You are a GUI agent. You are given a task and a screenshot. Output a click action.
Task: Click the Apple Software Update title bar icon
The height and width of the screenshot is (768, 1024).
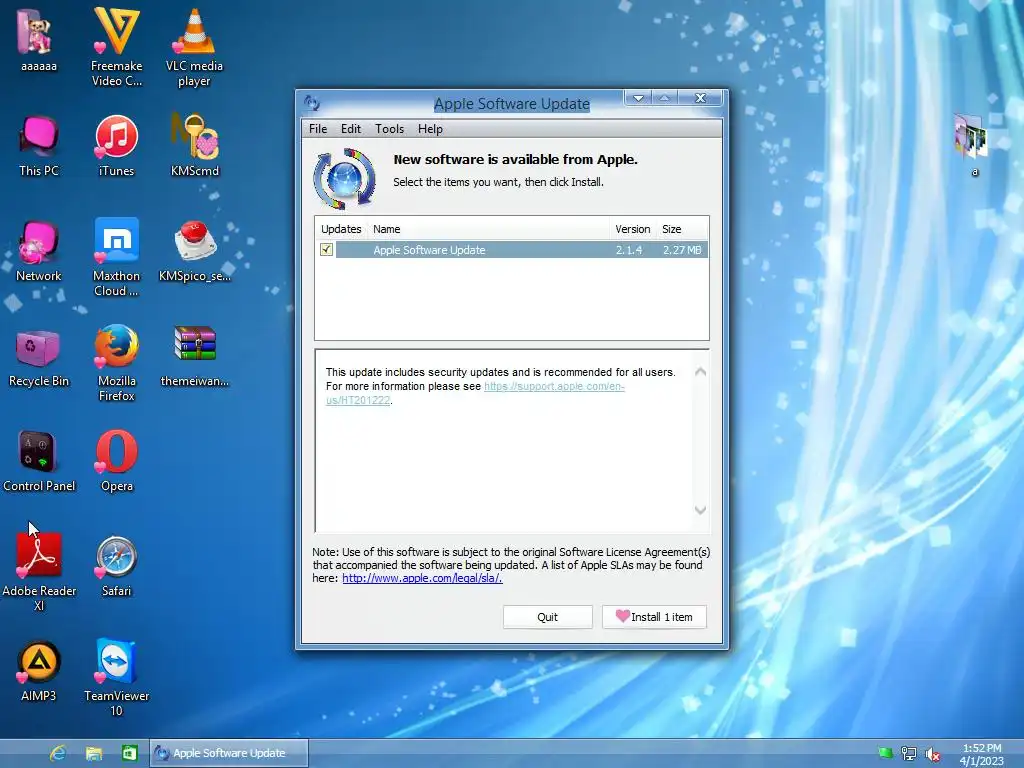(x=312, y=103)
